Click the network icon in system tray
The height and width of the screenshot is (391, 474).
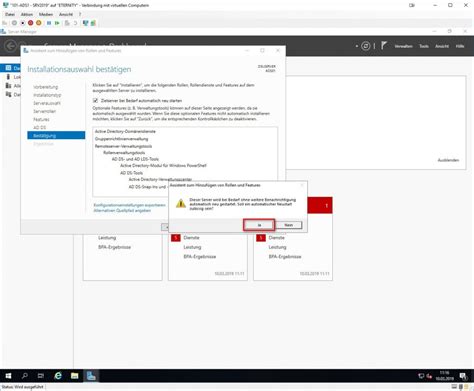[421, 376]
